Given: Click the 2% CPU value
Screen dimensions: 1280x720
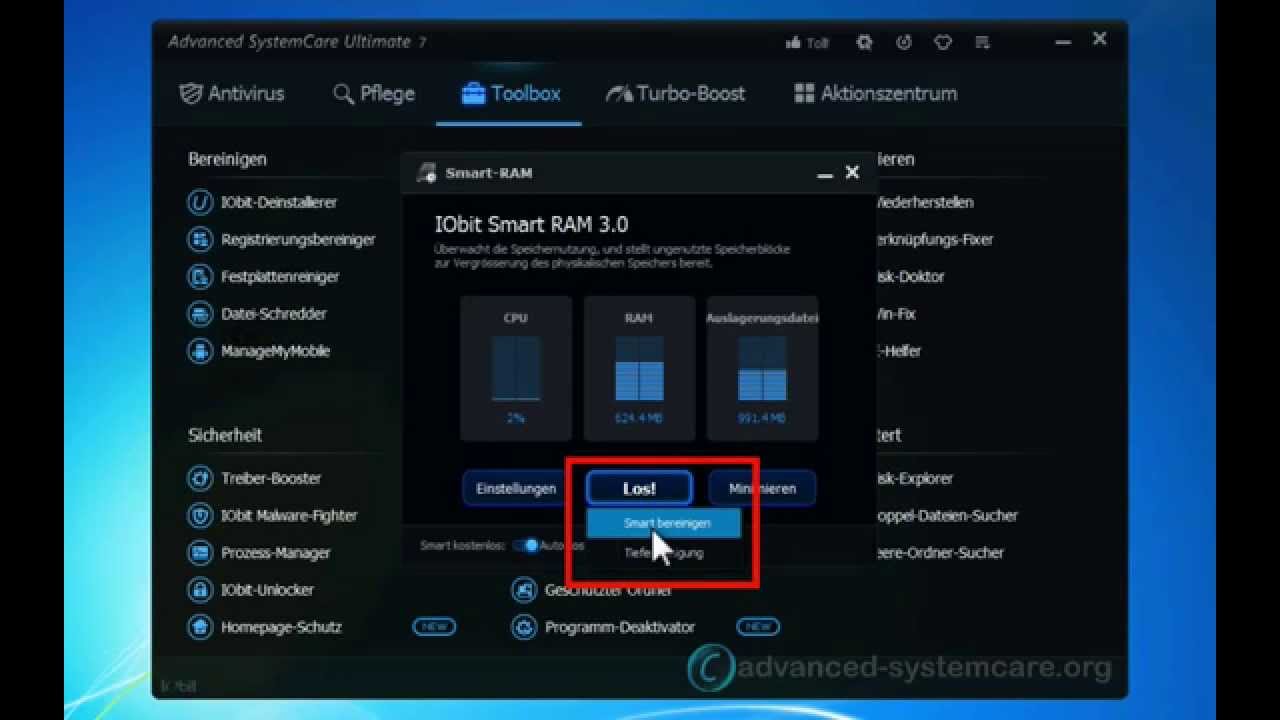Looking at the screenshot, I should [516, 418].
